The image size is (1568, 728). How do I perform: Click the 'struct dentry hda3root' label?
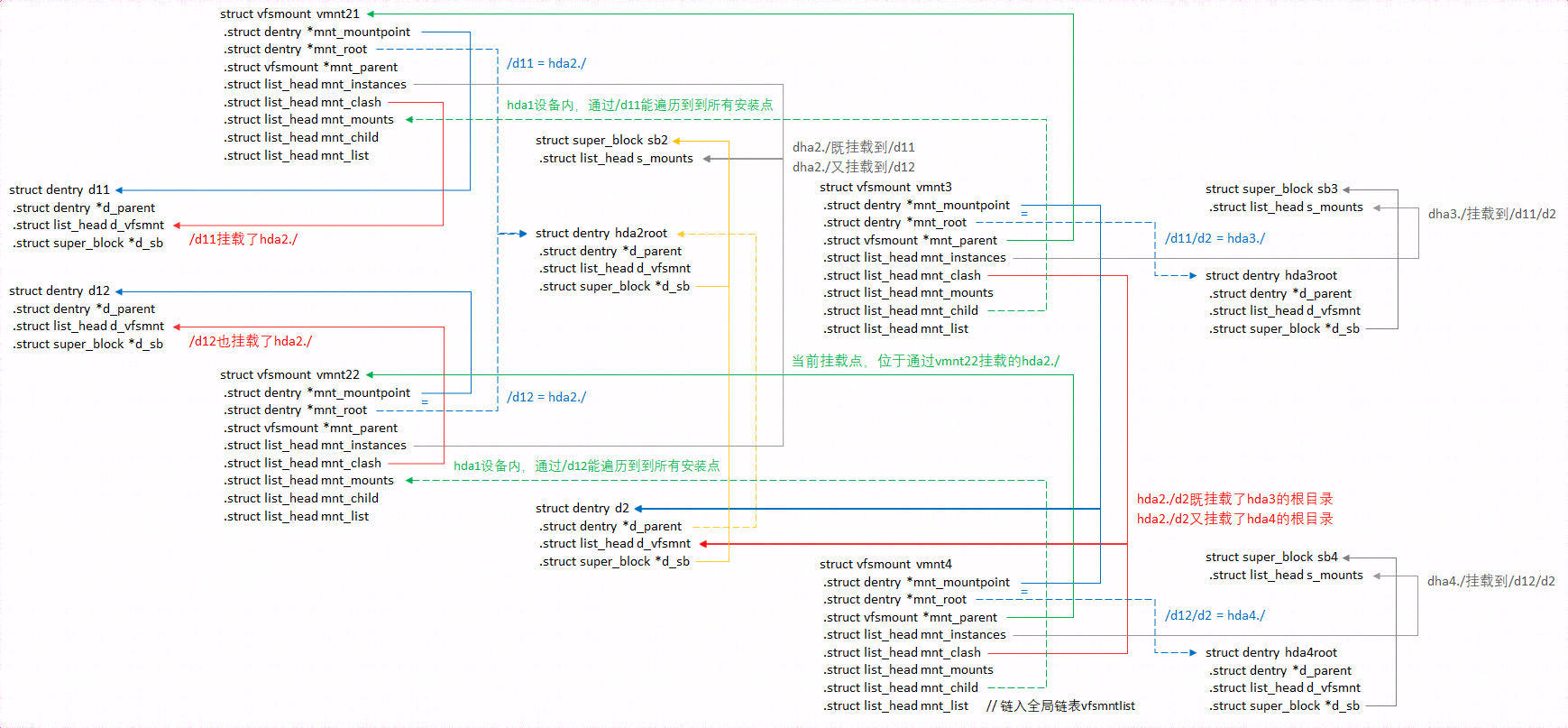[x=1271, y=275]
